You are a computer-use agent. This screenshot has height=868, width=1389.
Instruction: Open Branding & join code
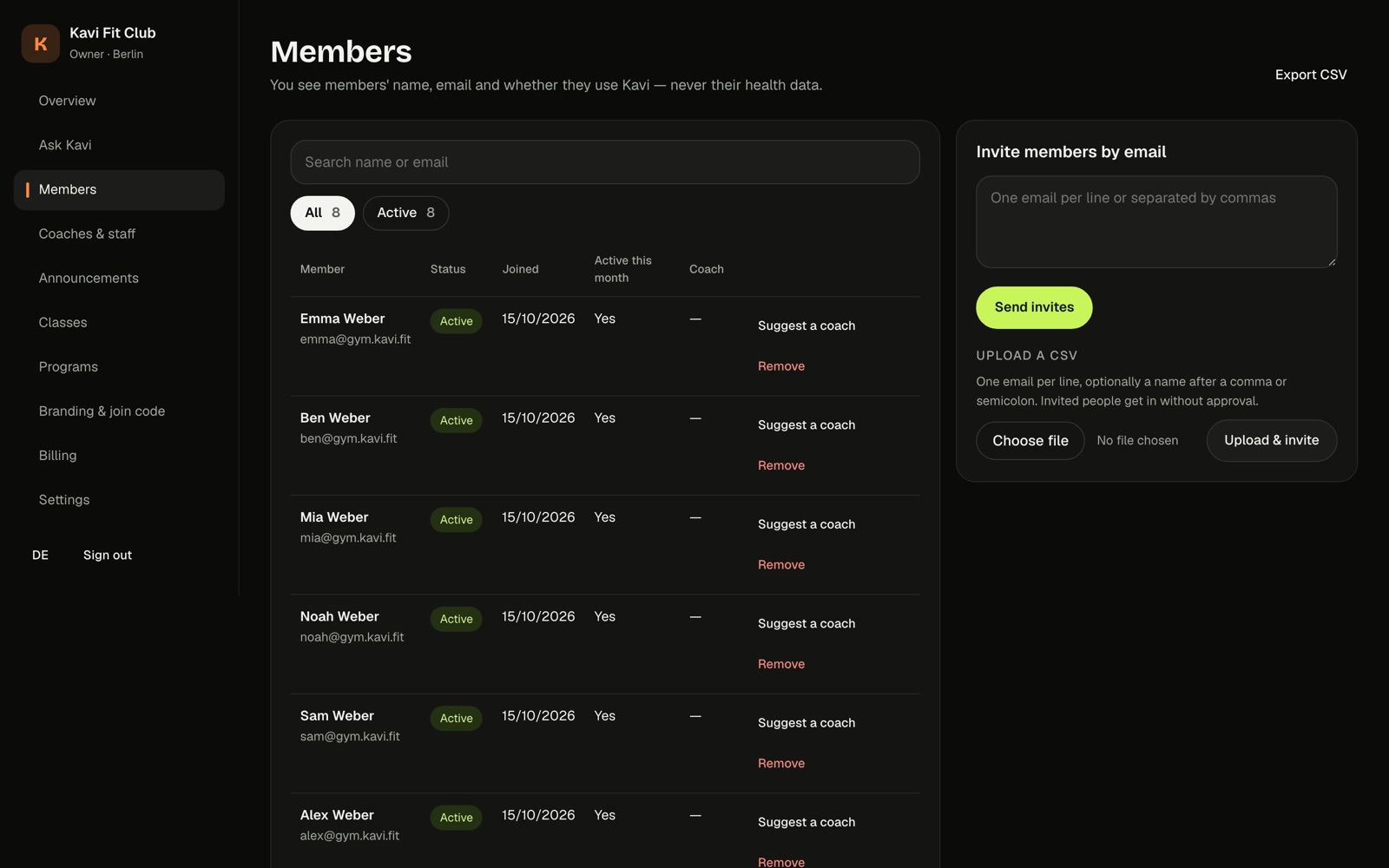pos(119,411)
